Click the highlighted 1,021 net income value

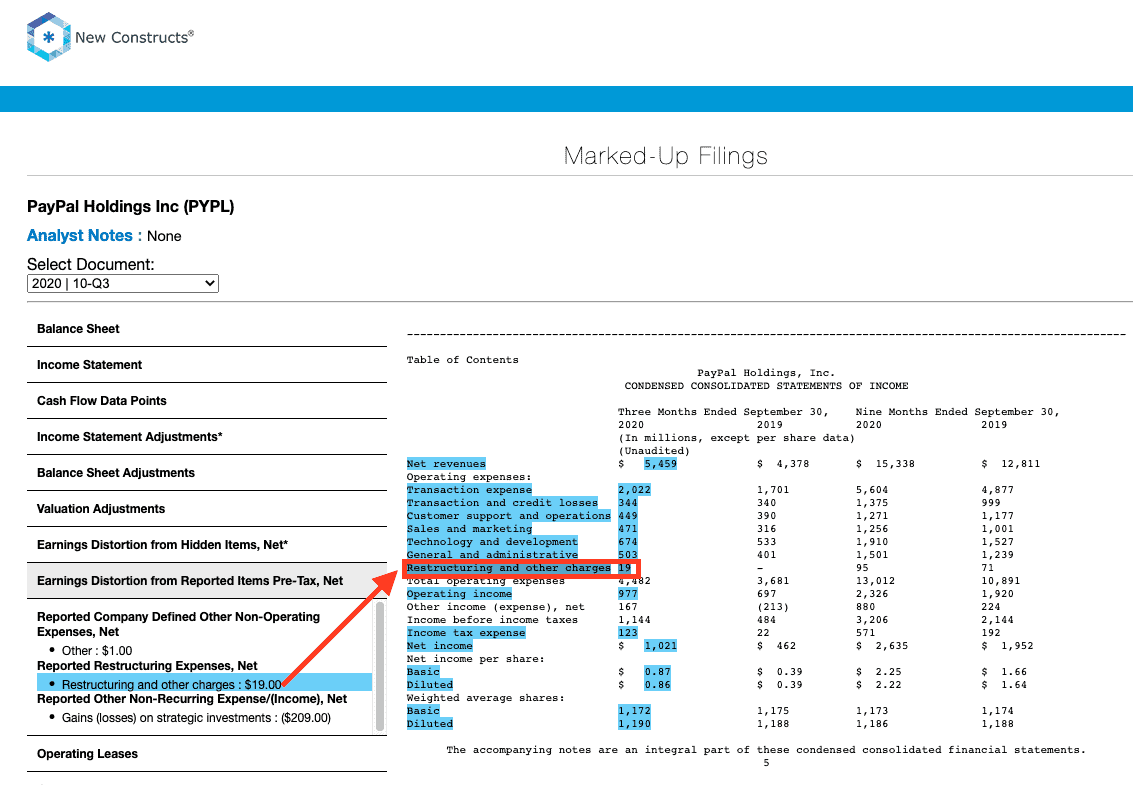[660, 646]
